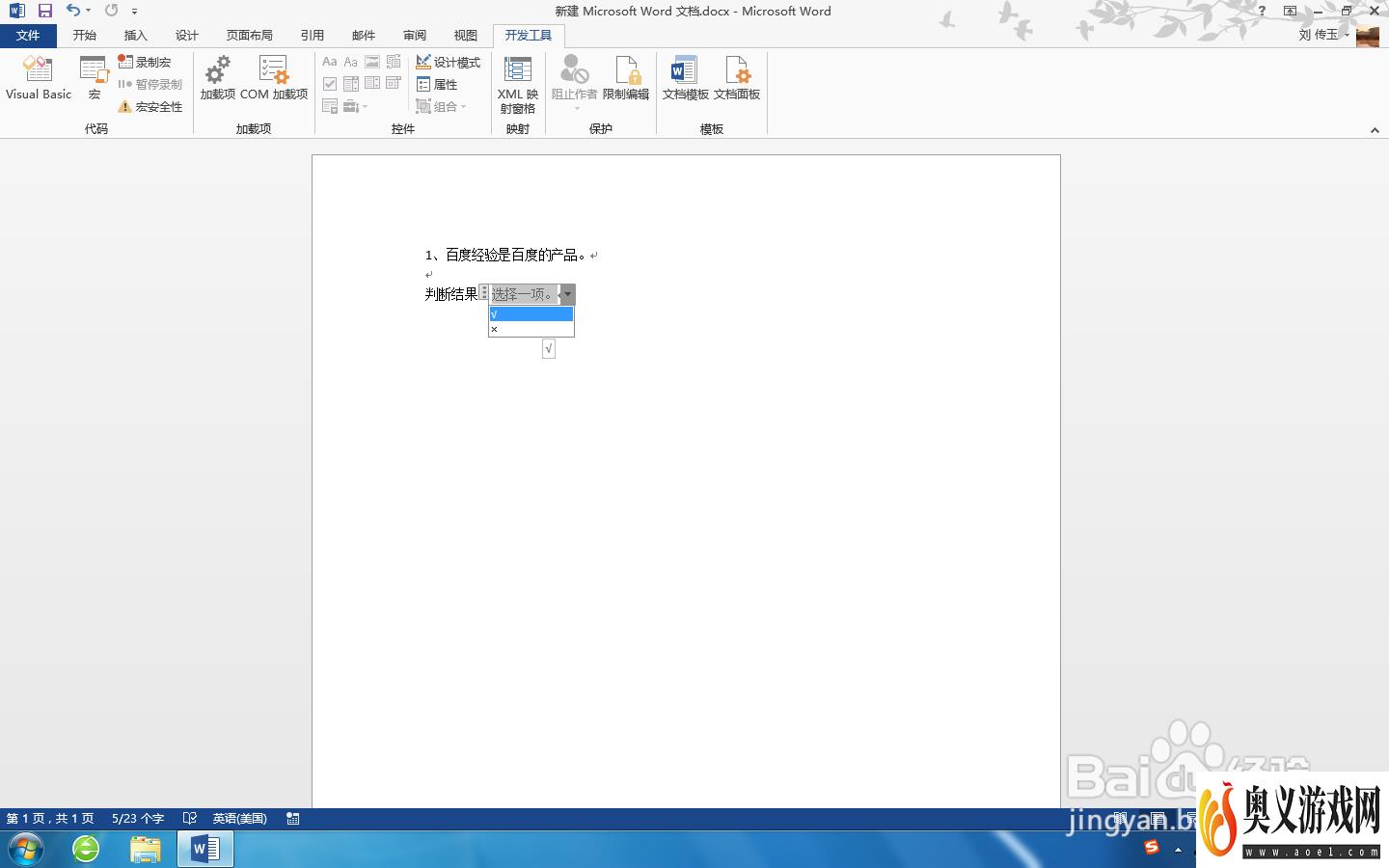
Task: Open the Windows Start menu
Action: [x=25, y=849]
